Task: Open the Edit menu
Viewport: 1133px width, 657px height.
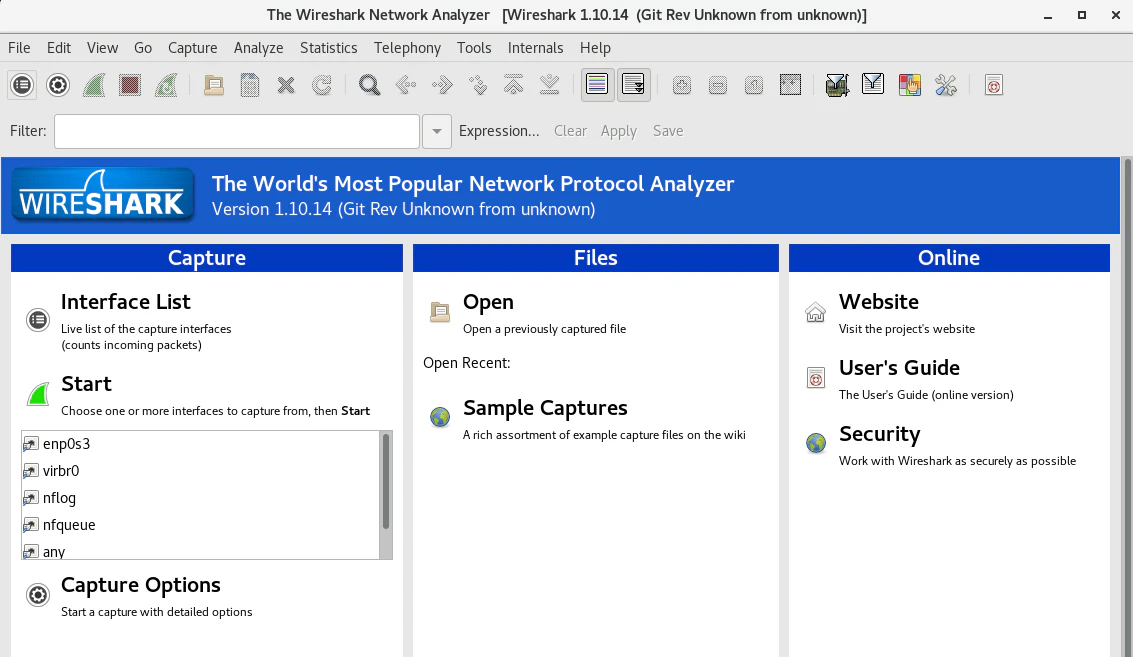Action: tap(59, 48)
